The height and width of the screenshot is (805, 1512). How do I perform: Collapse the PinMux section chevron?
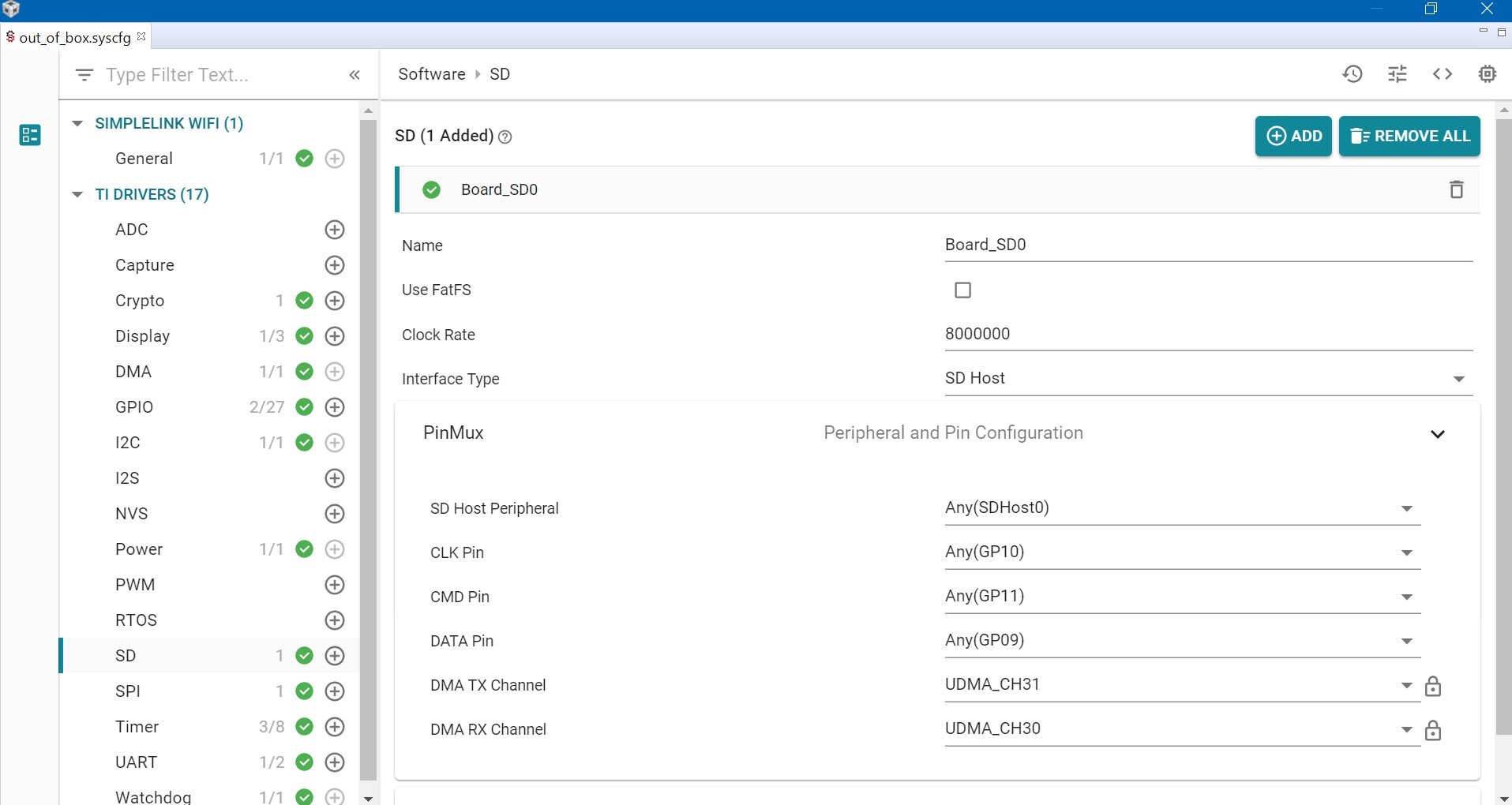pyautogui.click(x=1438, y=434)
